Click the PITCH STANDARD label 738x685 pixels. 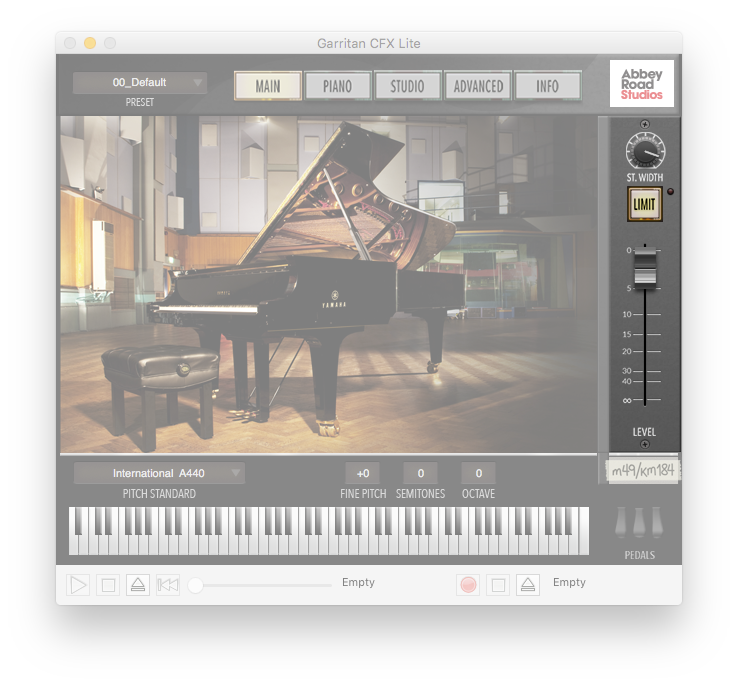click(159, 494)
